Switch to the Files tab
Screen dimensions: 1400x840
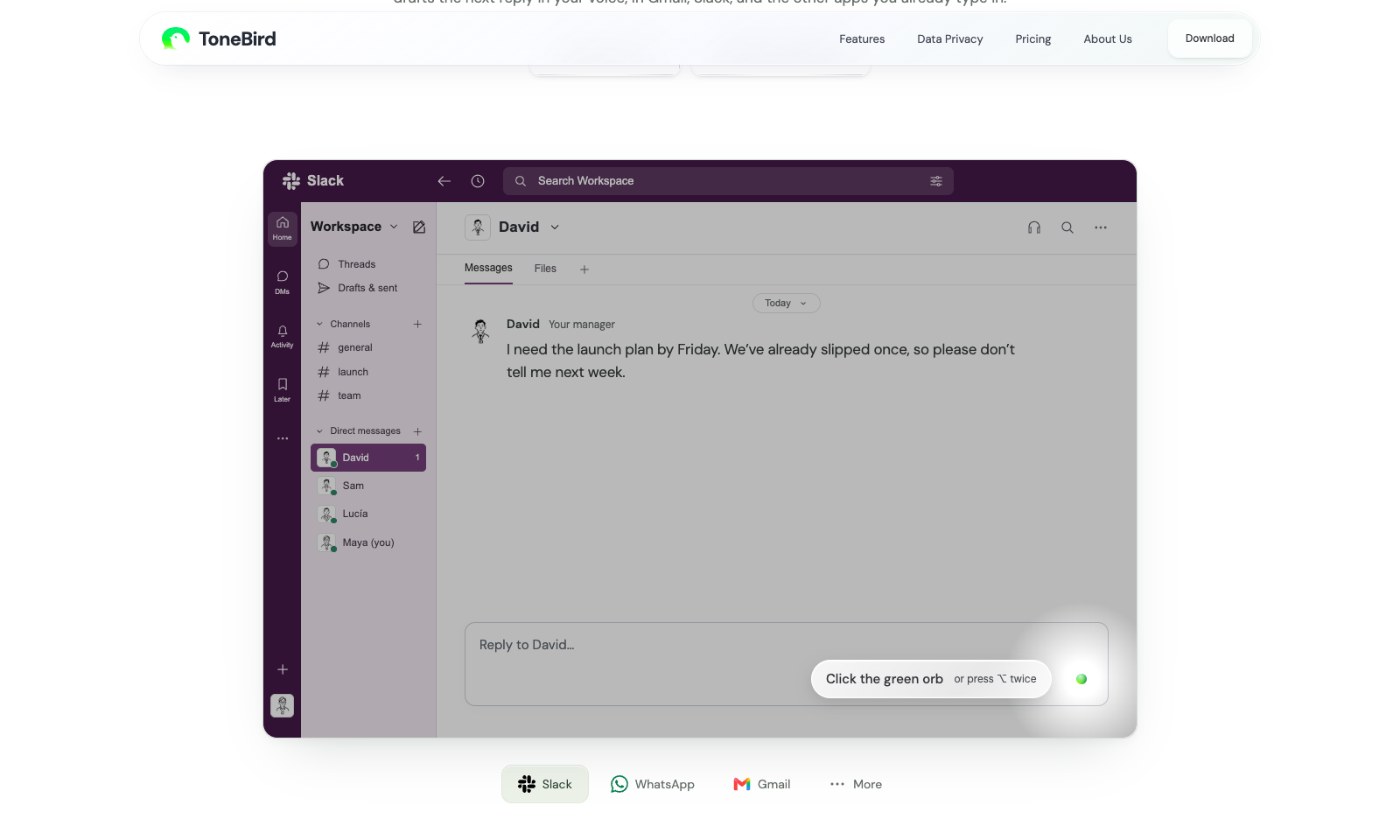tap(545, 269)
